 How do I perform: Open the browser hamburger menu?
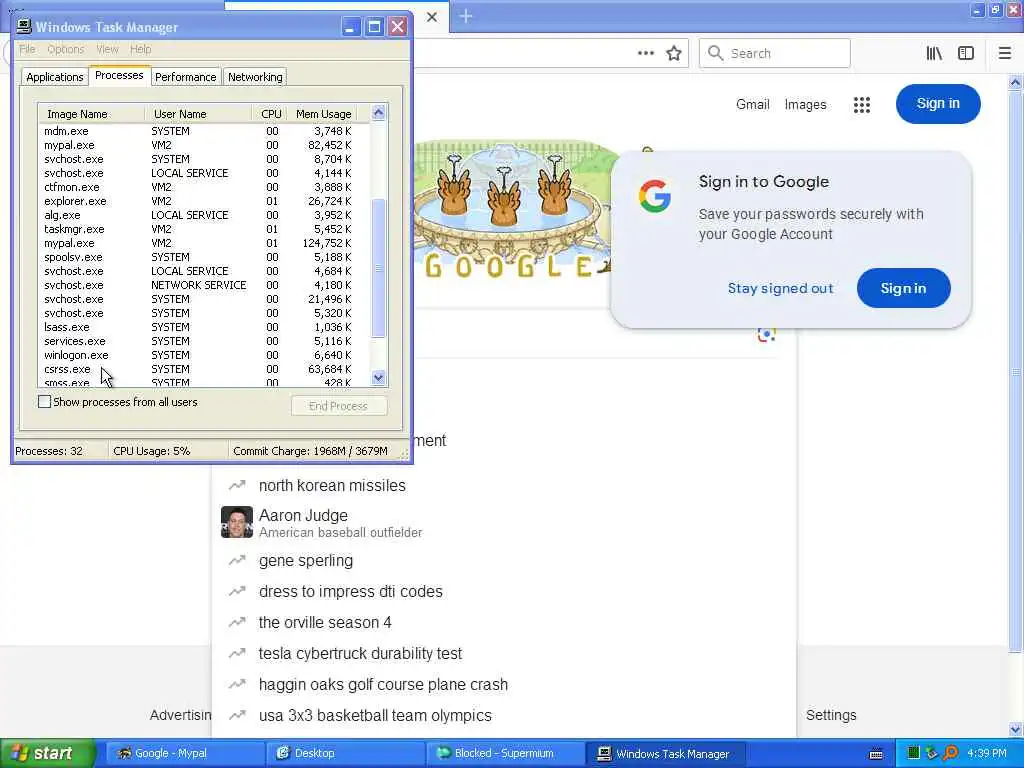point(1004,54)
